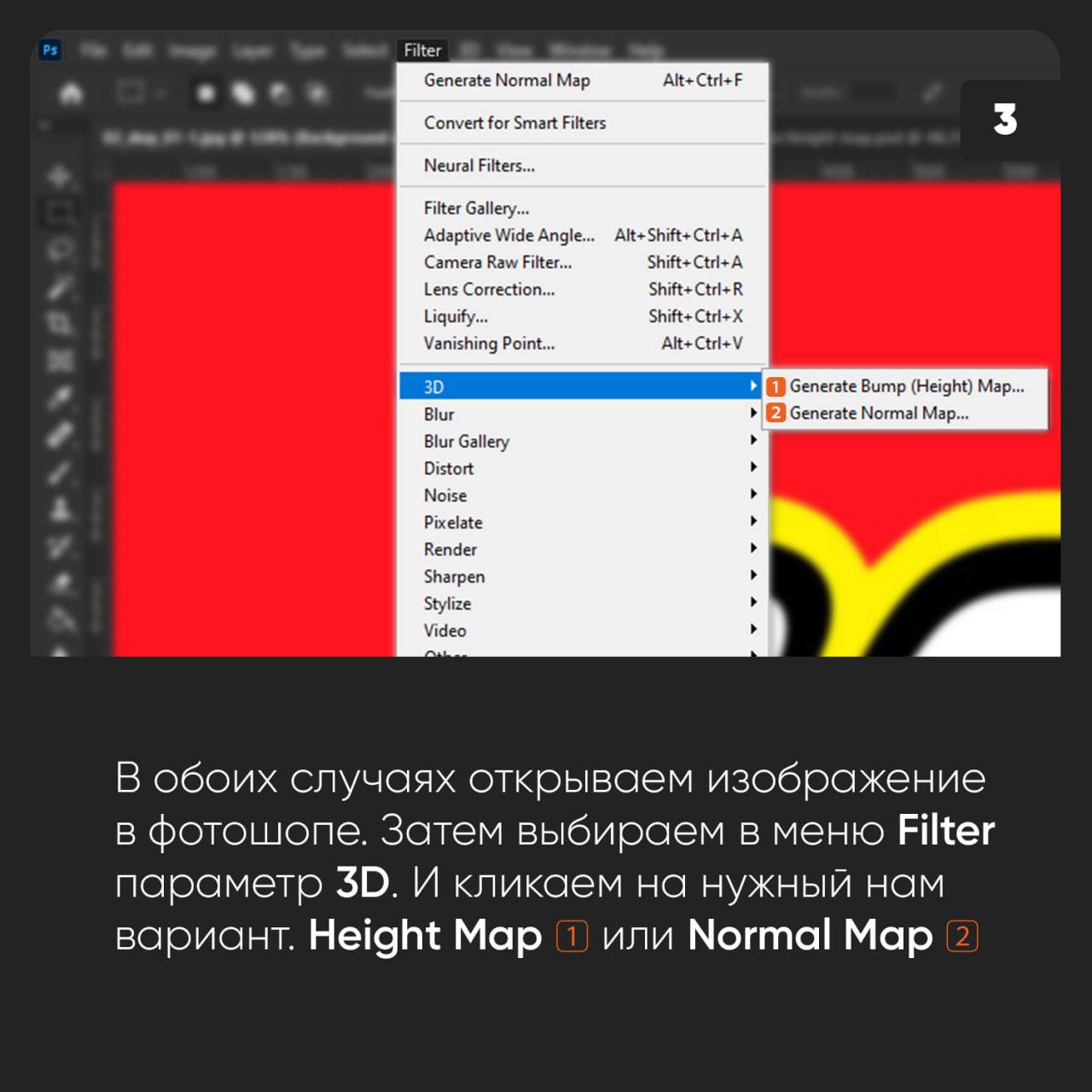
Task: Open the File menu
Action: (93, 50)
